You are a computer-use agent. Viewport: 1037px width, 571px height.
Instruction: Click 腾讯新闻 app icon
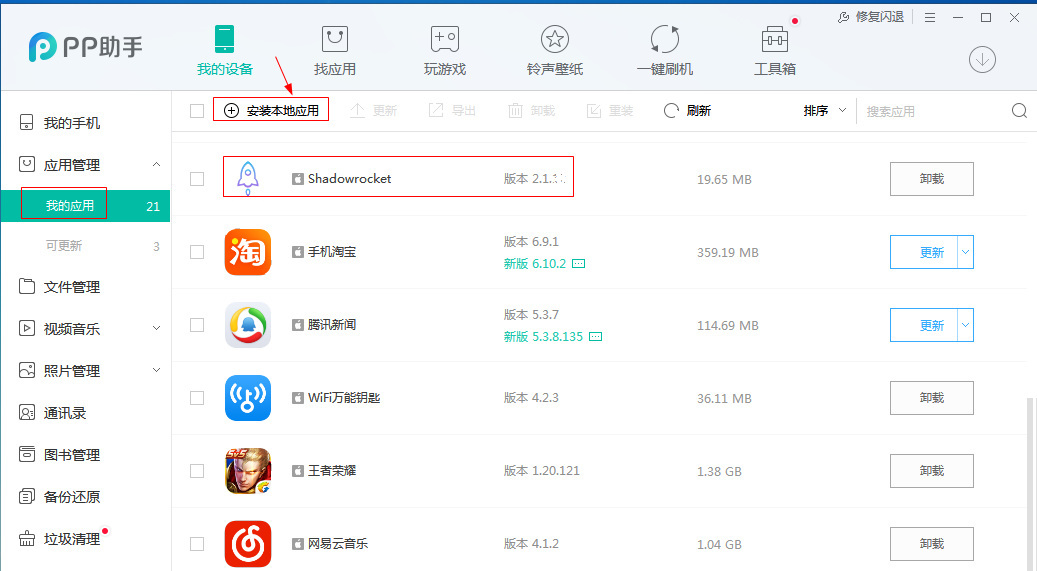click(x=248, y=325)
